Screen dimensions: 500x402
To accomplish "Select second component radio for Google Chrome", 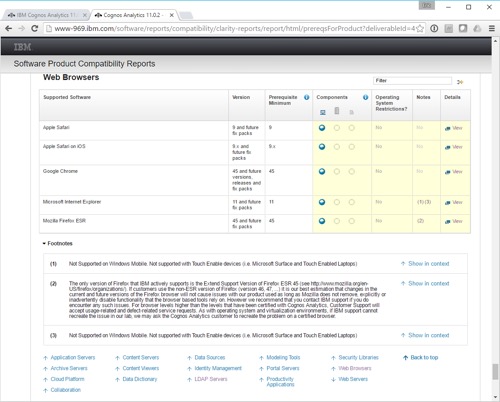I will click(x=337, y=171).
